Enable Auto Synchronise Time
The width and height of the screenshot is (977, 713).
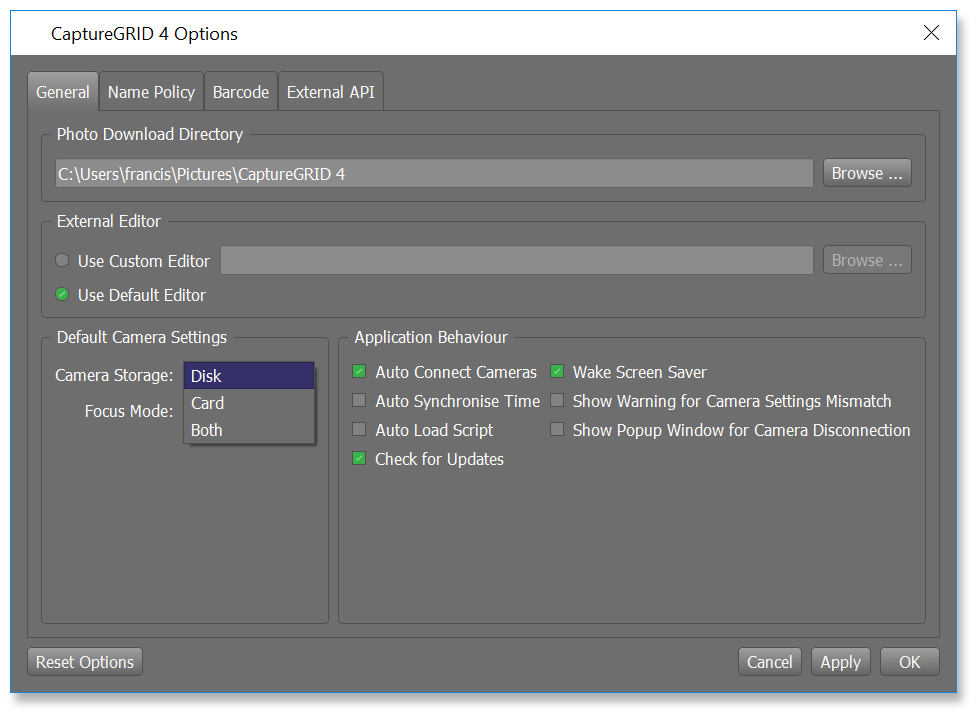360,401
